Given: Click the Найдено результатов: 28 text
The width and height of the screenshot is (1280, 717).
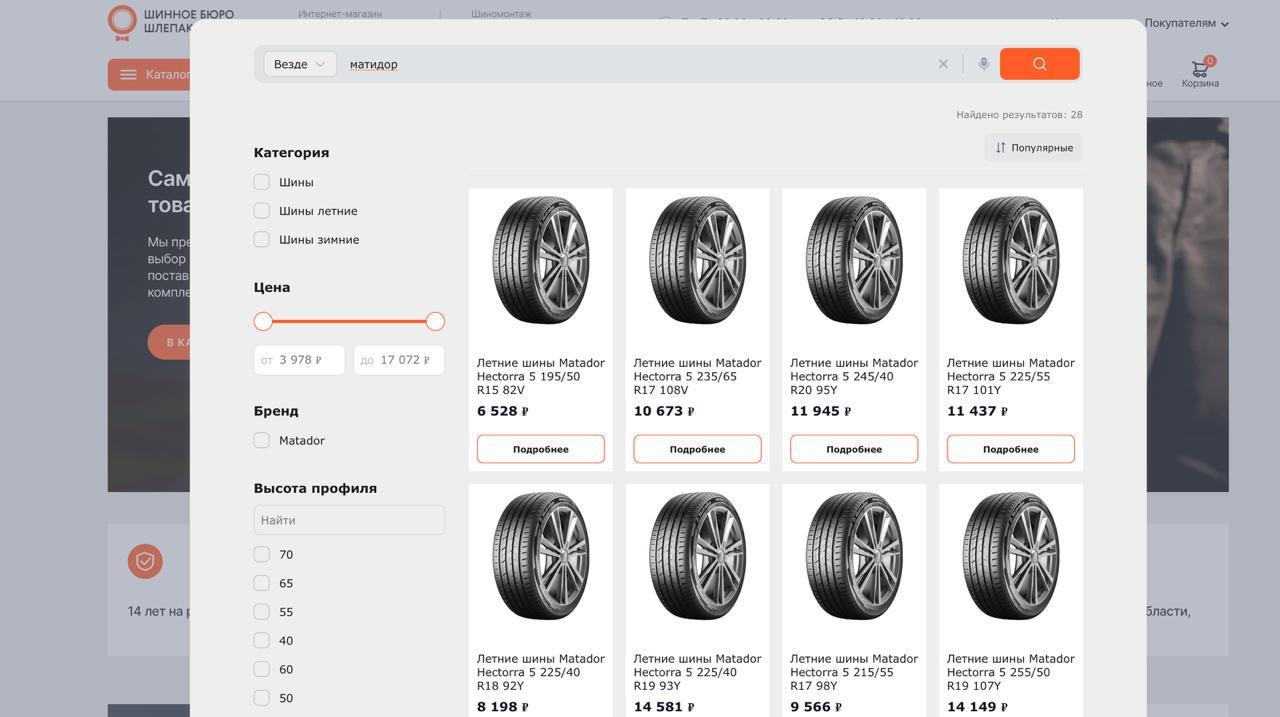Looking at the screenshot, I should (1019, 115).
